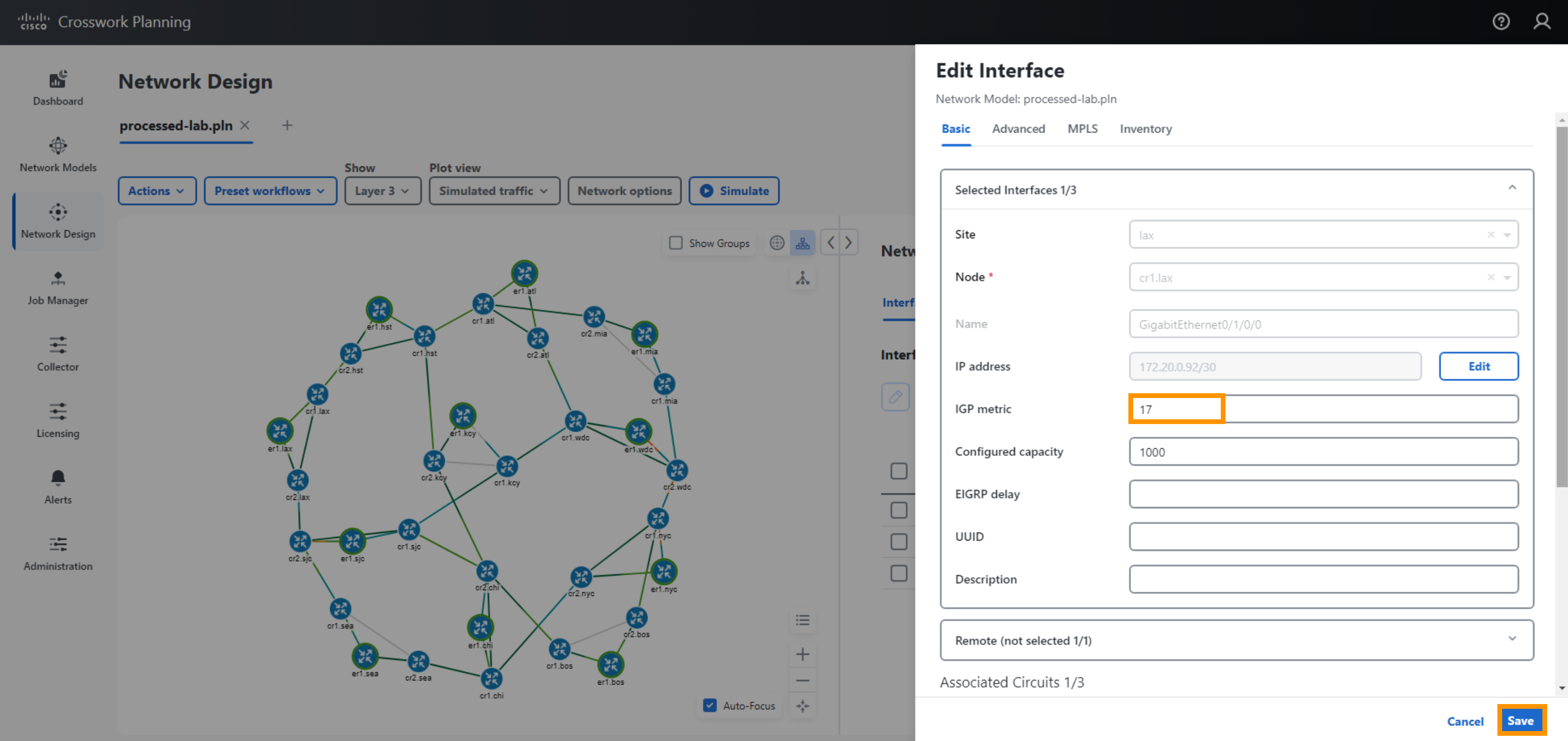The image size is (1568, 741).
Task: Open the Simulated traffic dropdown menu
Action: pos(492,190)
